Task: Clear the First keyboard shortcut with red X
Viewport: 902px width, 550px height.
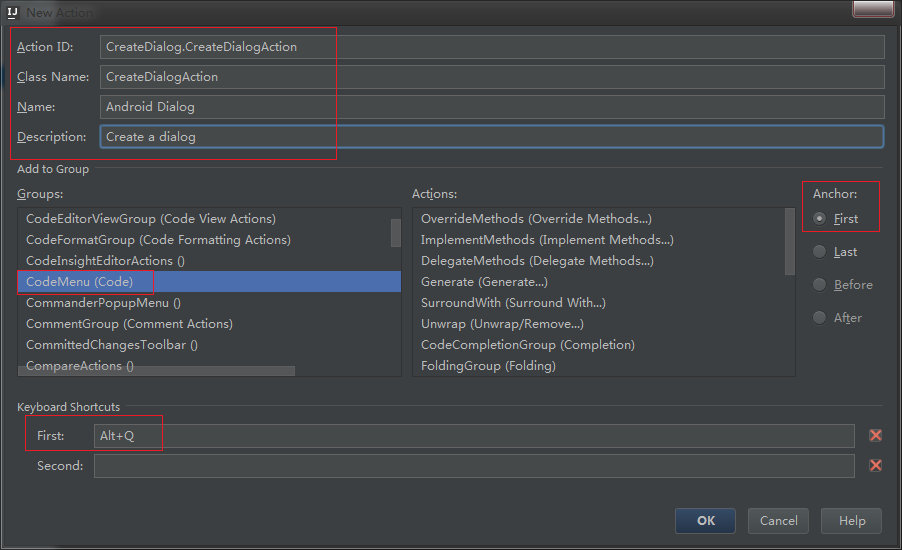Action: point(876,435)
